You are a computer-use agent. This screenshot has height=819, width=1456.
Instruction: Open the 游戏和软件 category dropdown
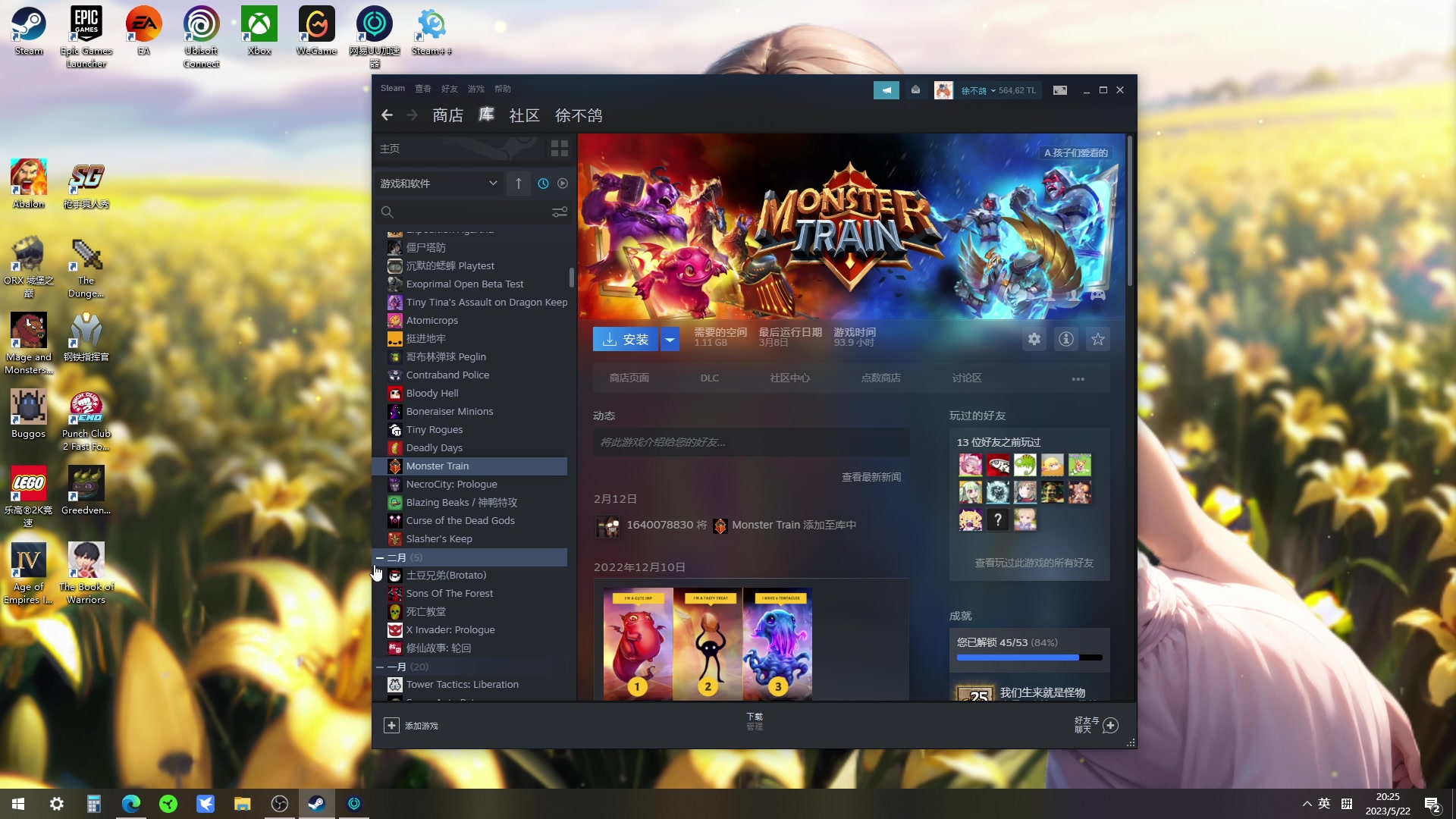(439, 184)
